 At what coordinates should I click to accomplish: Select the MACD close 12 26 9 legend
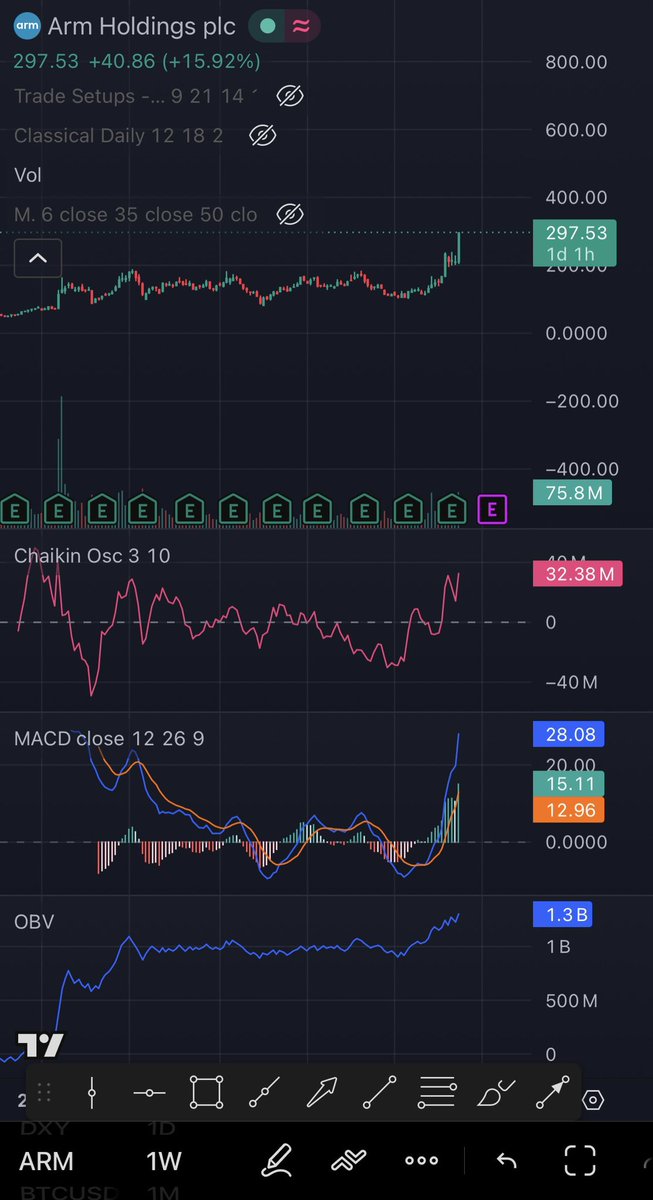pyautogui.click(x=109, y=739)
